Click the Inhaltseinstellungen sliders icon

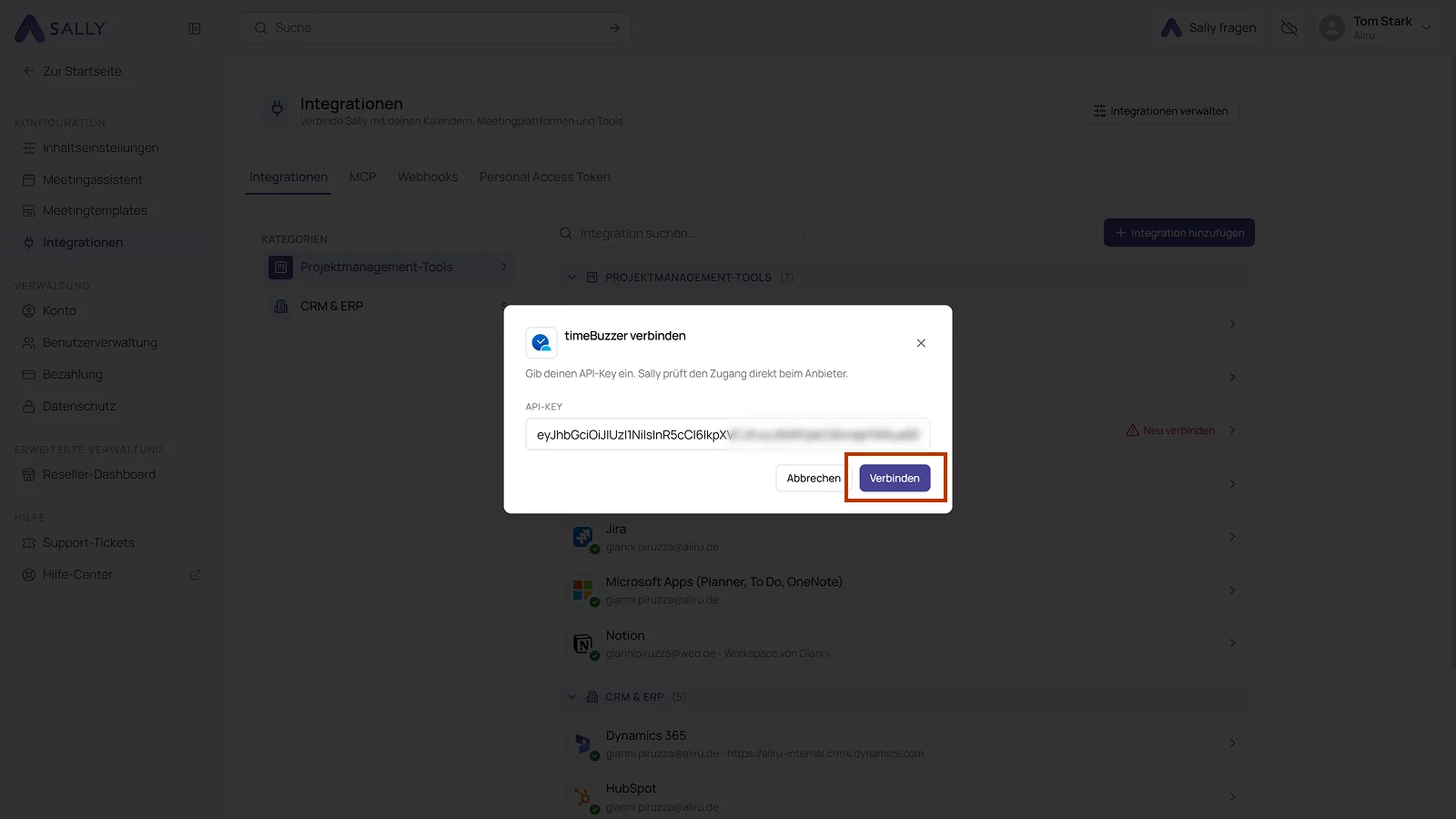[x=29, y=147]
